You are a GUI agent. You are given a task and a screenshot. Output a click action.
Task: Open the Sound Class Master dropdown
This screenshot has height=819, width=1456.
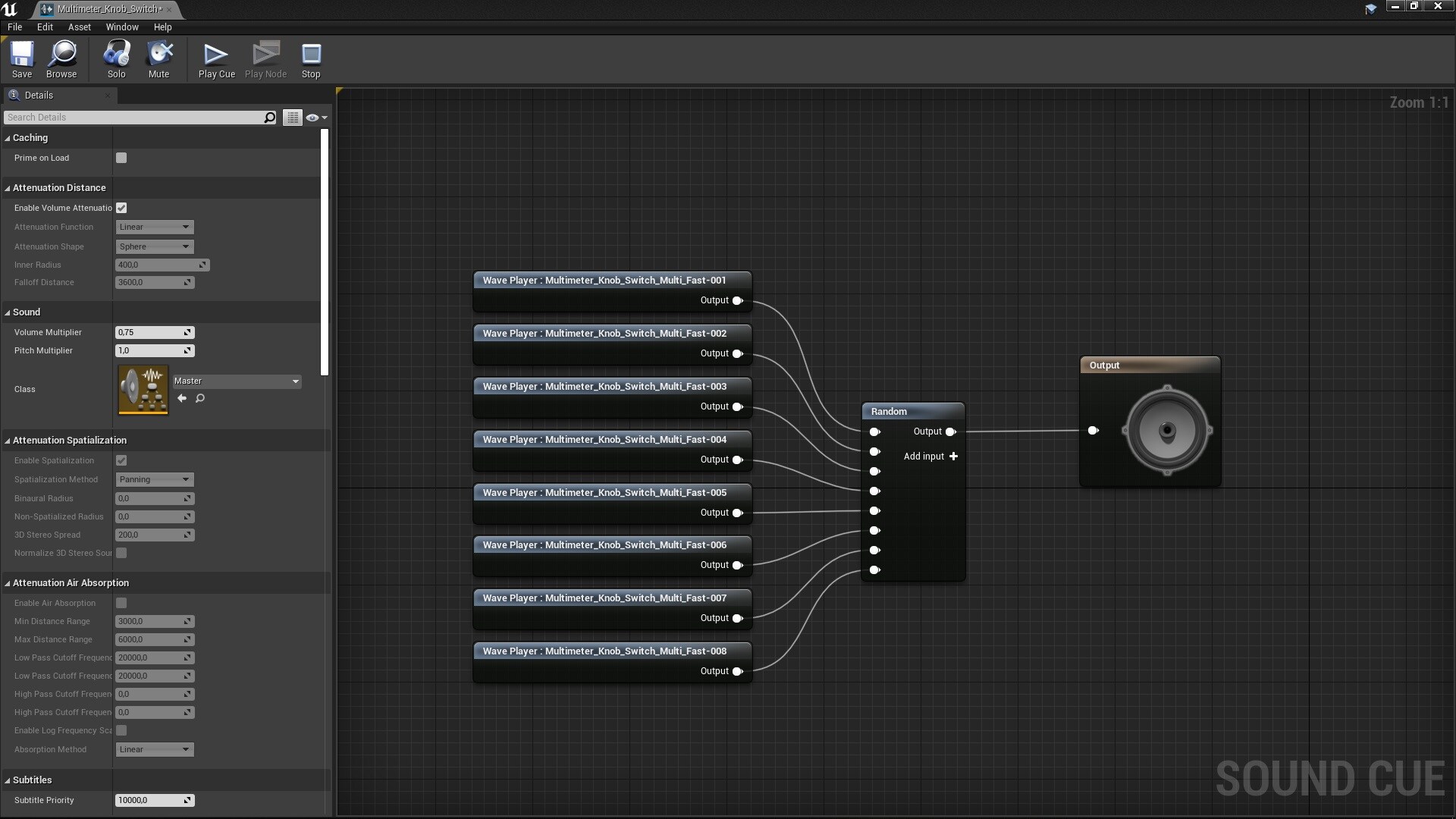point(237,381)
